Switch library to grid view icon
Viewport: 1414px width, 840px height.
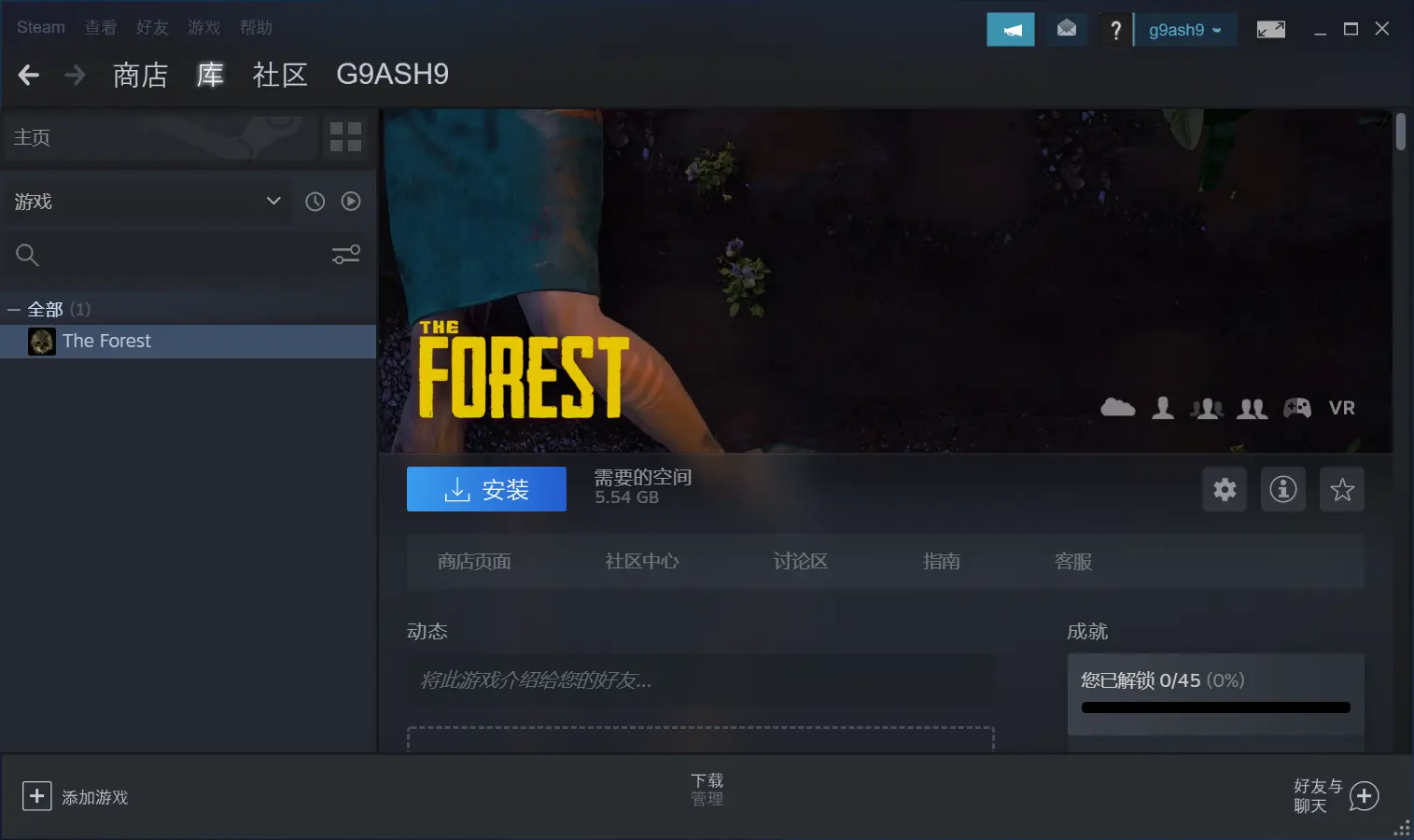(345, 137)
